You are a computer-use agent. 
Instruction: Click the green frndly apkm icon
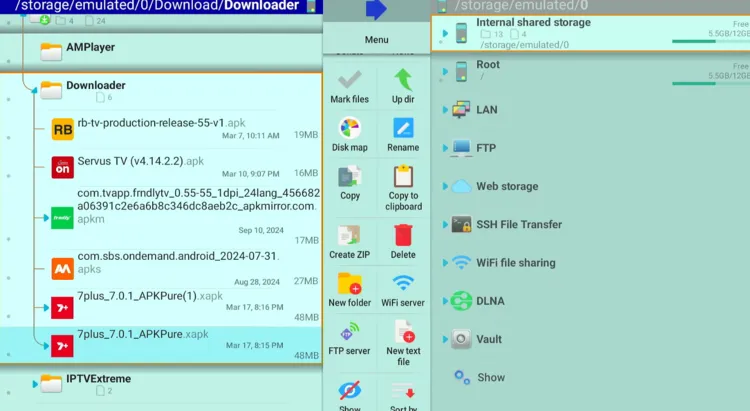pyautogui.click(x=63, y=218)
